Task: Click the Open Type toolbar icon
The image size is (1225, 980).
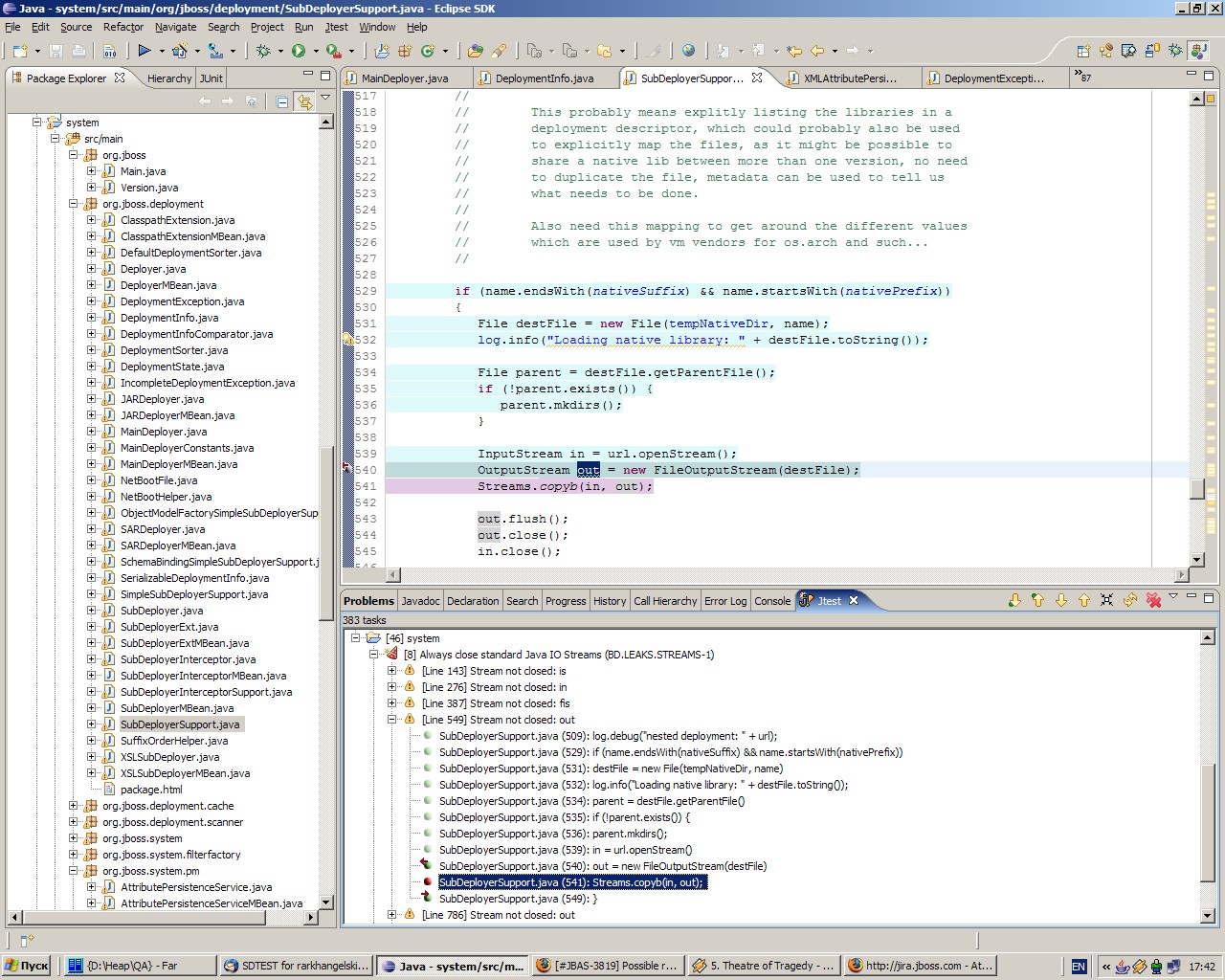Action: coord(475,51)
